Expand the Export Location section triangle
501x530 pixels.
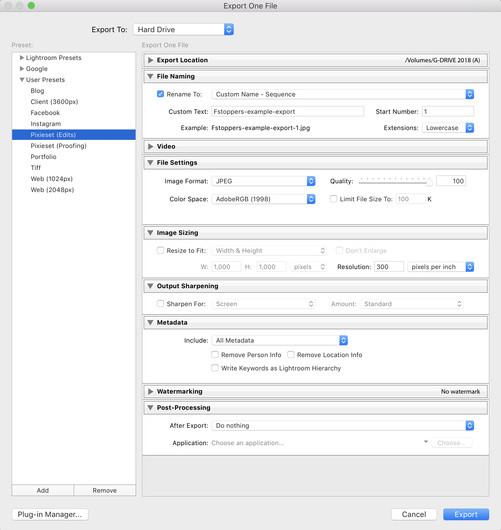click(x=150, y=60)
